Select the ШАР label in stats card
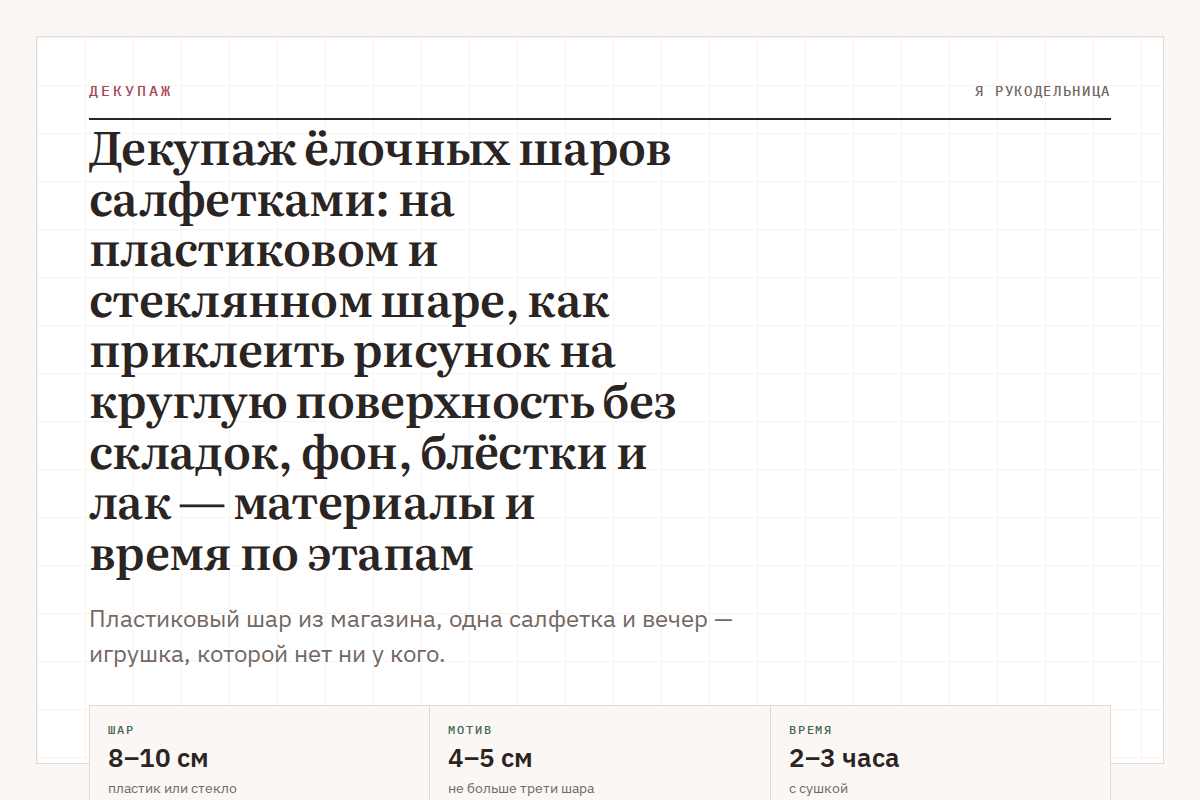The width and height of the screenshot is (1200, 800). (121, 730)
